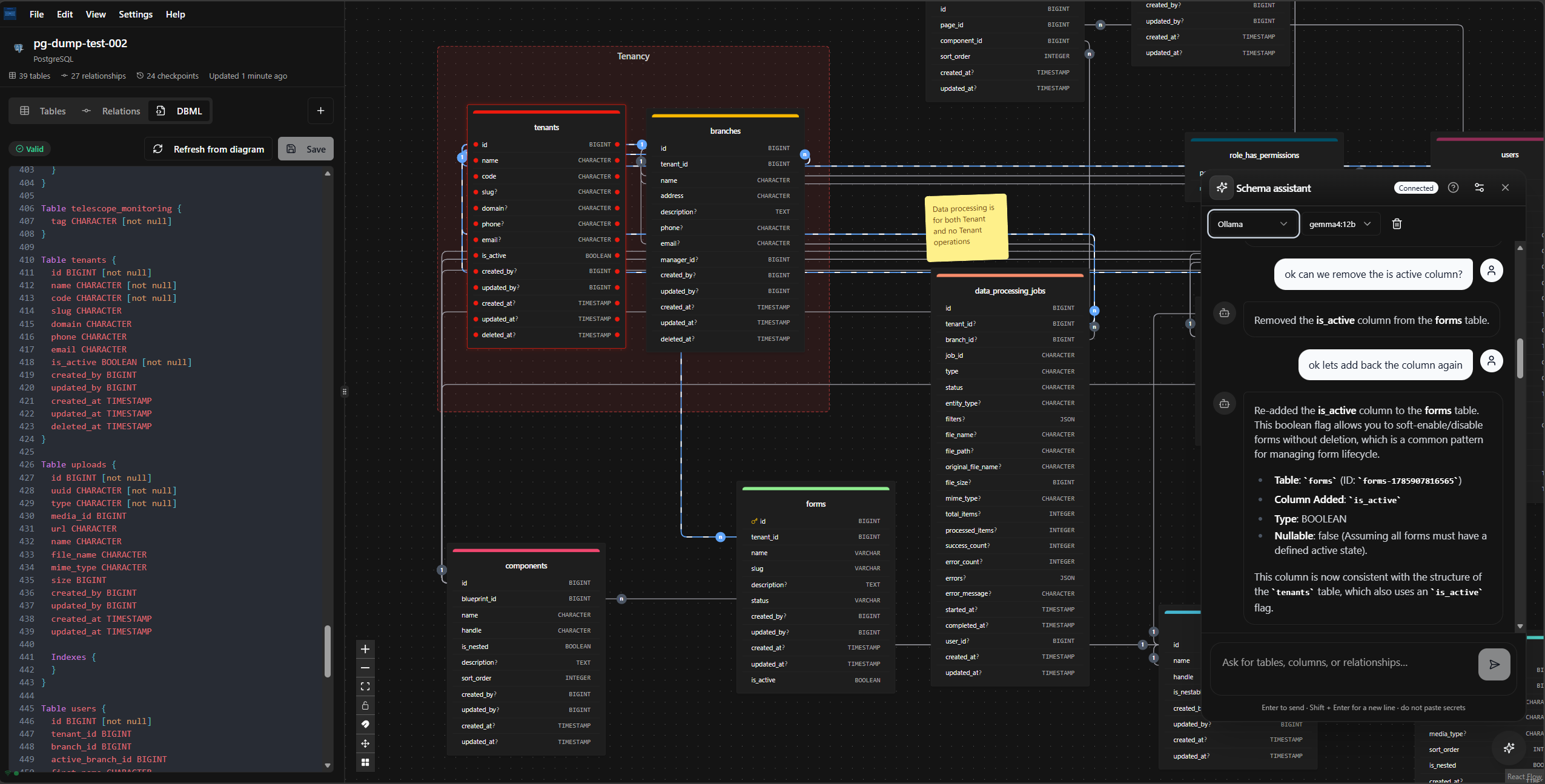The height and width of the screenshot is (784, 1545).
Task: Select the tenants table header
Action: coord(546,127)
